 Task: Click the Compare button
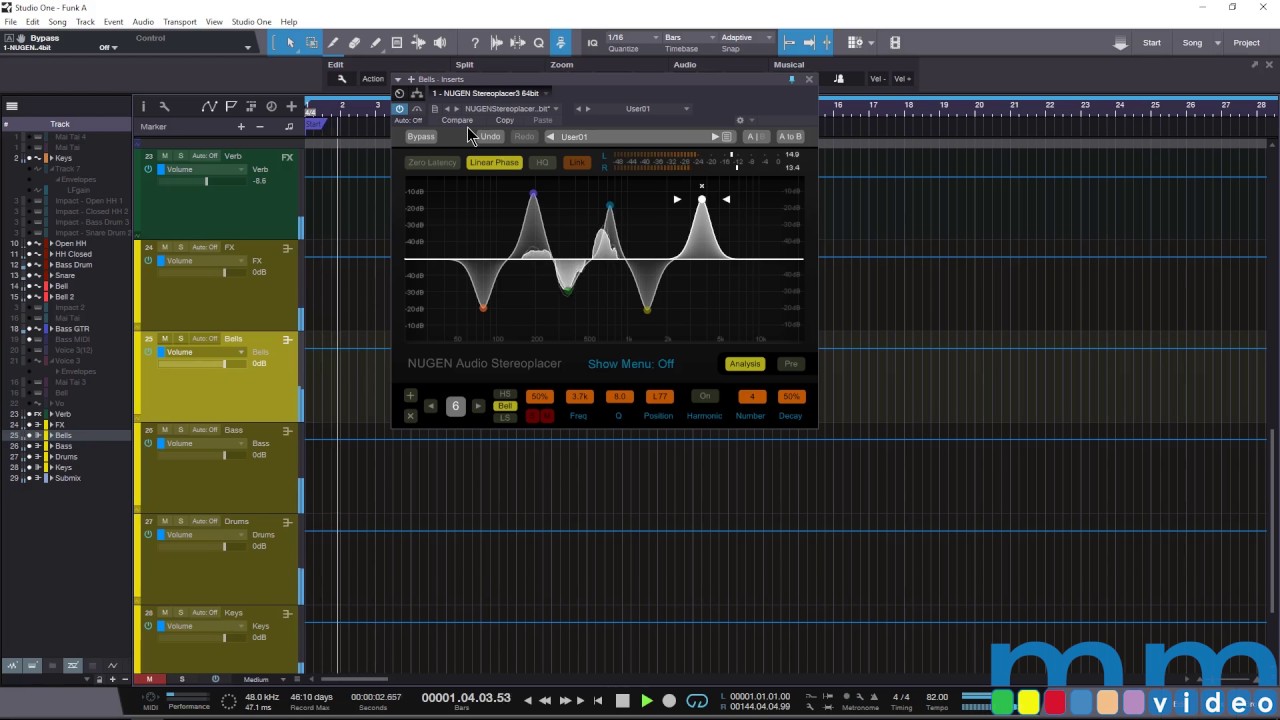tap(457, 120)
